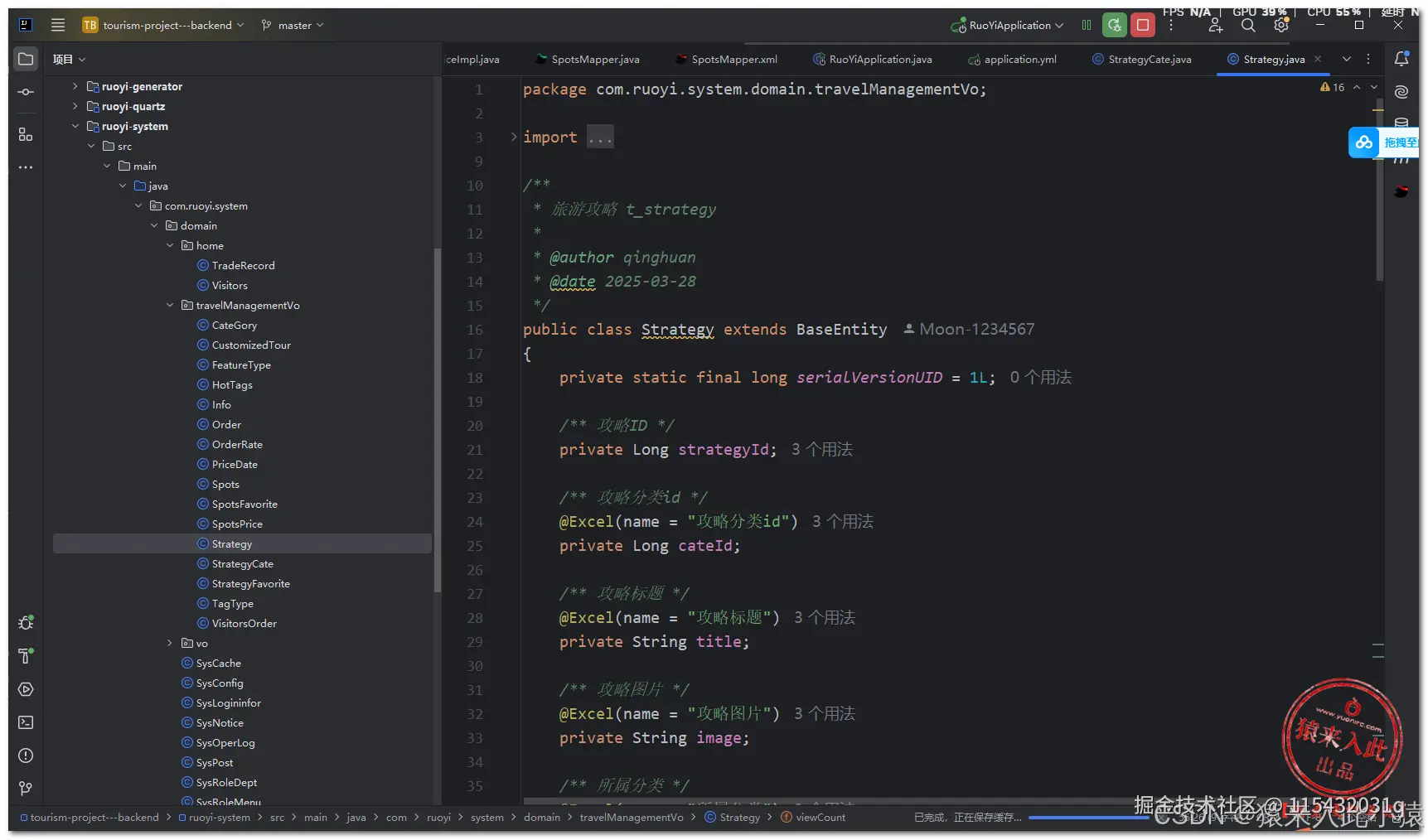This screenshot has width=1428, height=840.
Task: Open the AI Assistant spiral panel
Action: click(x=1401, y=92)
